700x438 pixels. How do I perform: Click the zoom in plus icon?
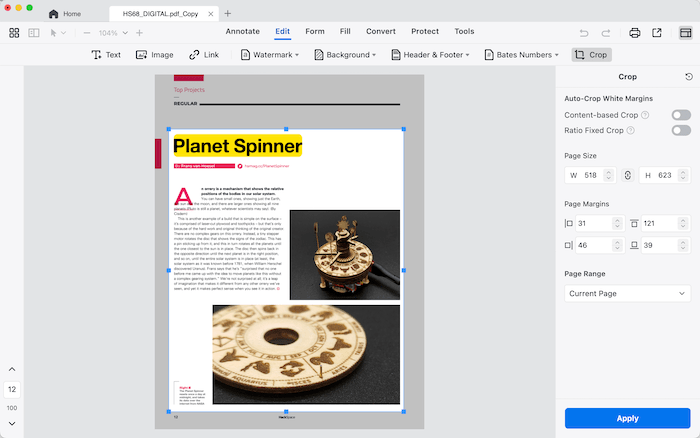(x=139, y=33)
